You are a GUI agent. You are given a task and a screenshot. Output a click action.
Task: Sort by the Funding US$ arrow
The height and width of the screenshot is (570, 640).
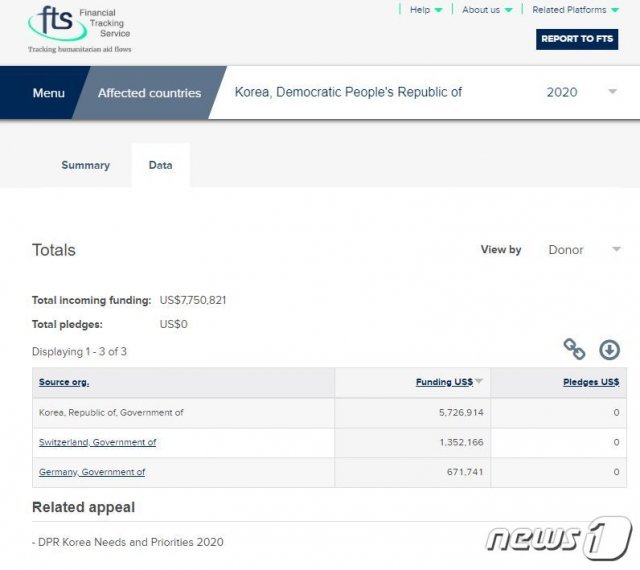tap(479, 382)
